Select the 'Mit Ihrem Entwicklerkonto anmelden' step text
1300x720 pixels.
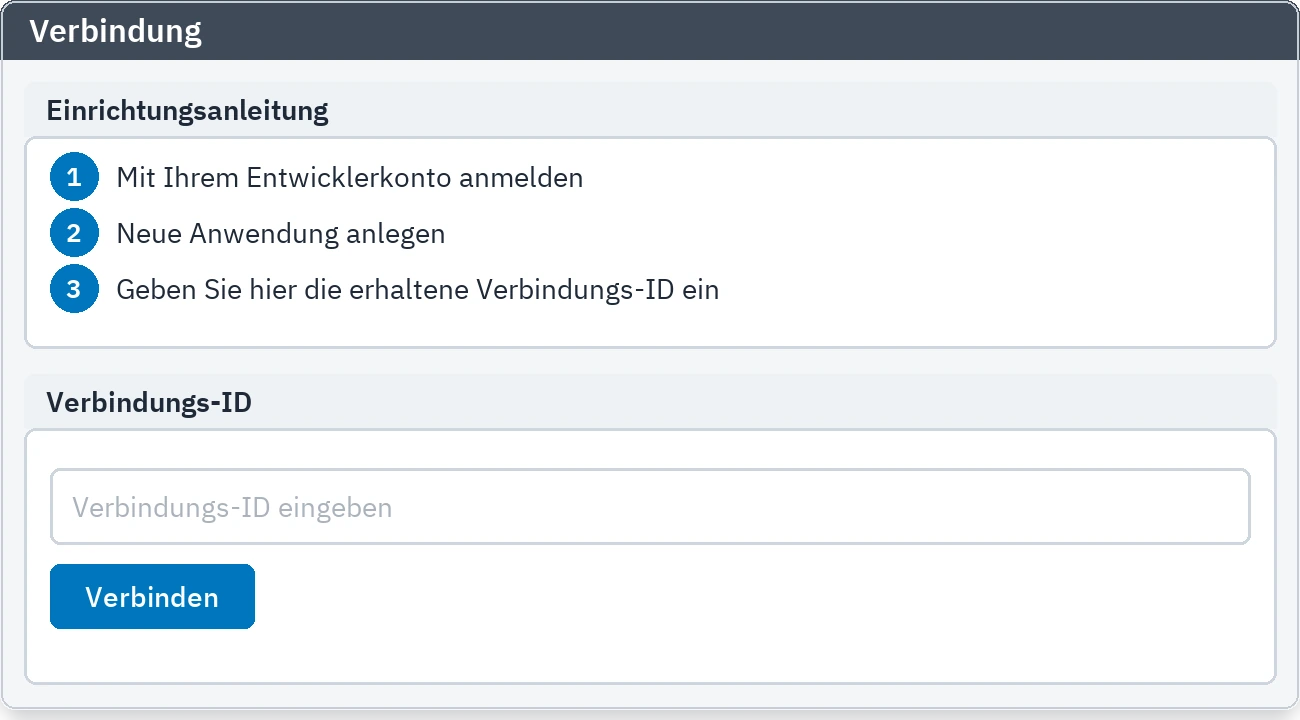(350, 178)
